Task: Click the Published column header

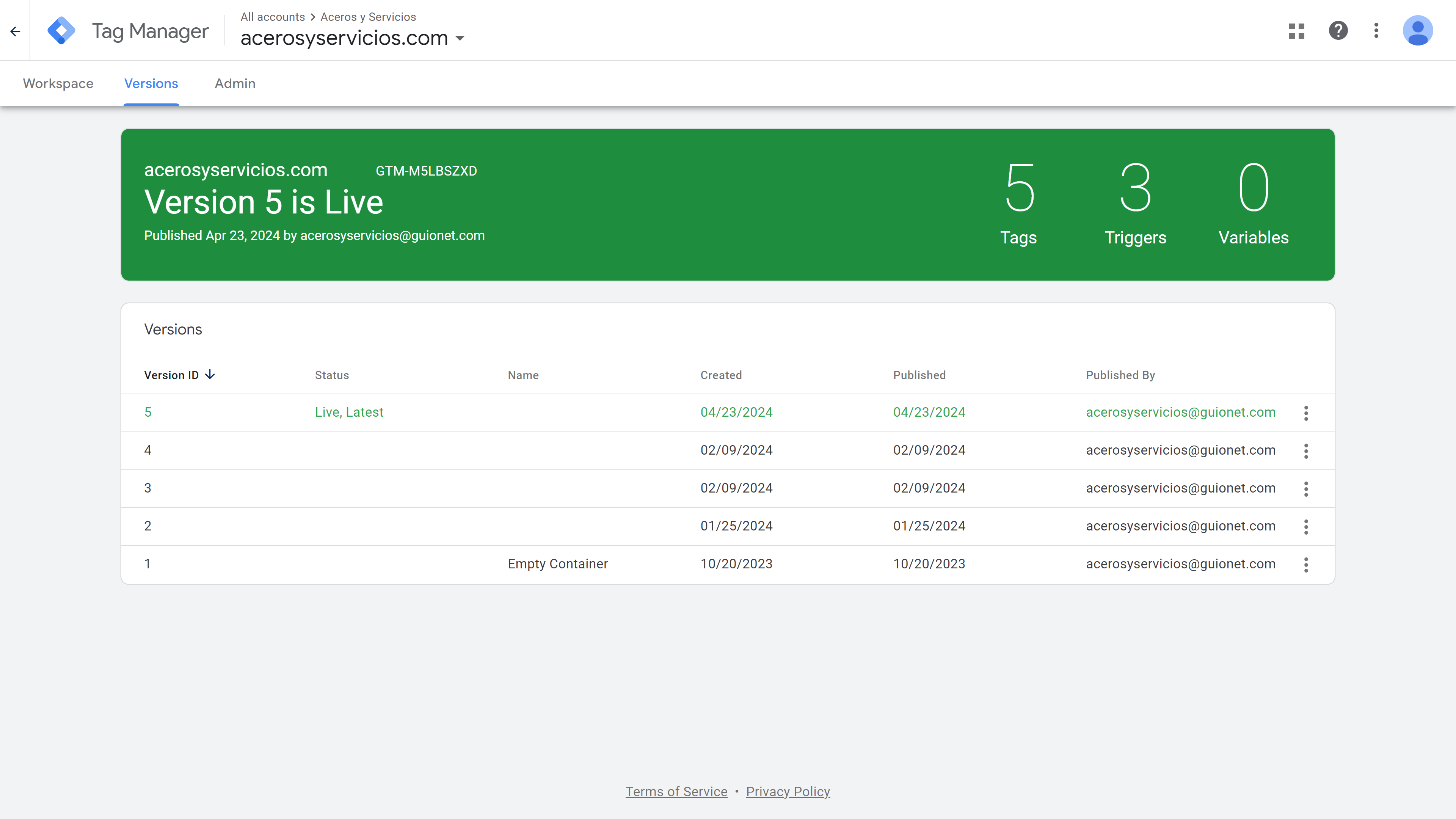Action: (919, 375)
